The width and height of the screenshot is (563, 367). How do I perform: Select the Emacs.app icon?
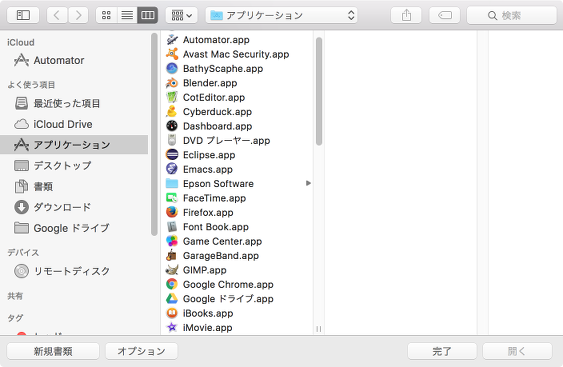(x=172, y=169)
